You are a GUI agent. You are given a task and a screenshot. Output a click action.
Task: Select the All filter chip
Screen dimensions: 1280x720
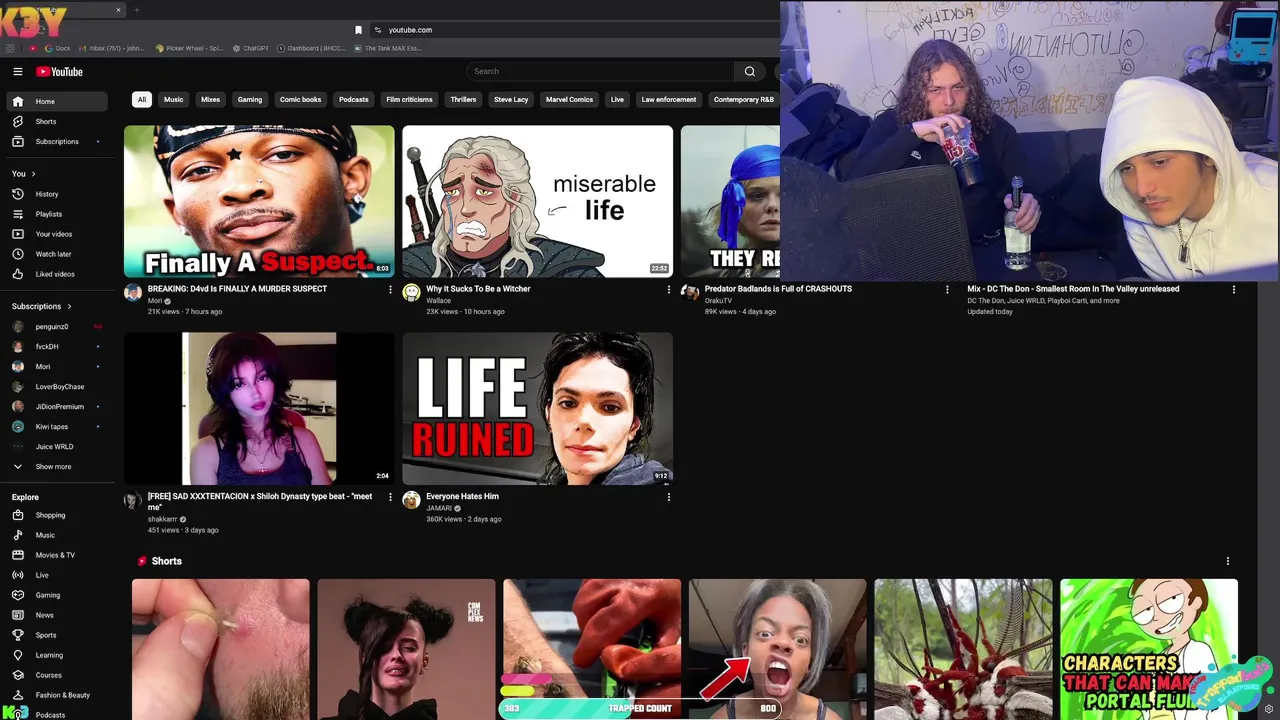pyautogui.click(x=142, y=100)
